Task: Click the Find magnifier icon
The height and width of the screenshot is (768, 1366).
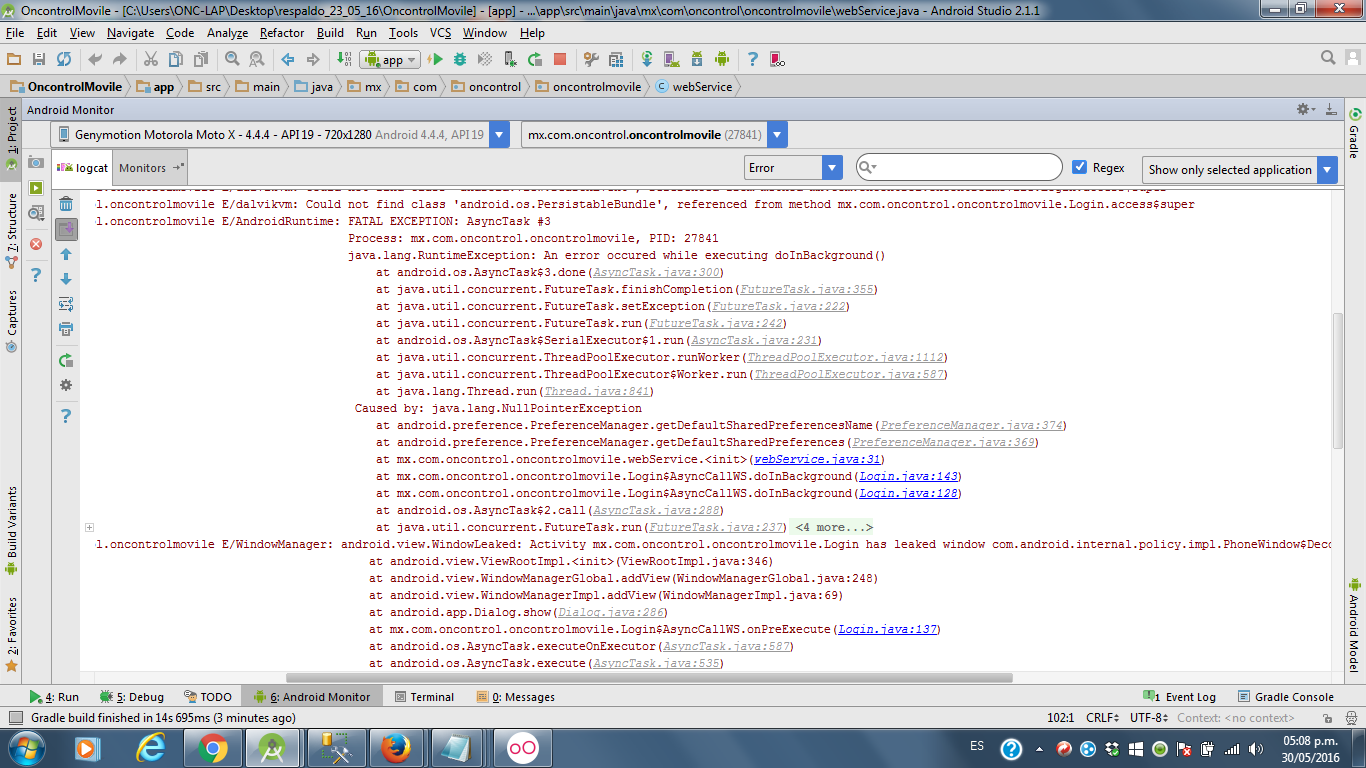Action: tap(232, 60)
